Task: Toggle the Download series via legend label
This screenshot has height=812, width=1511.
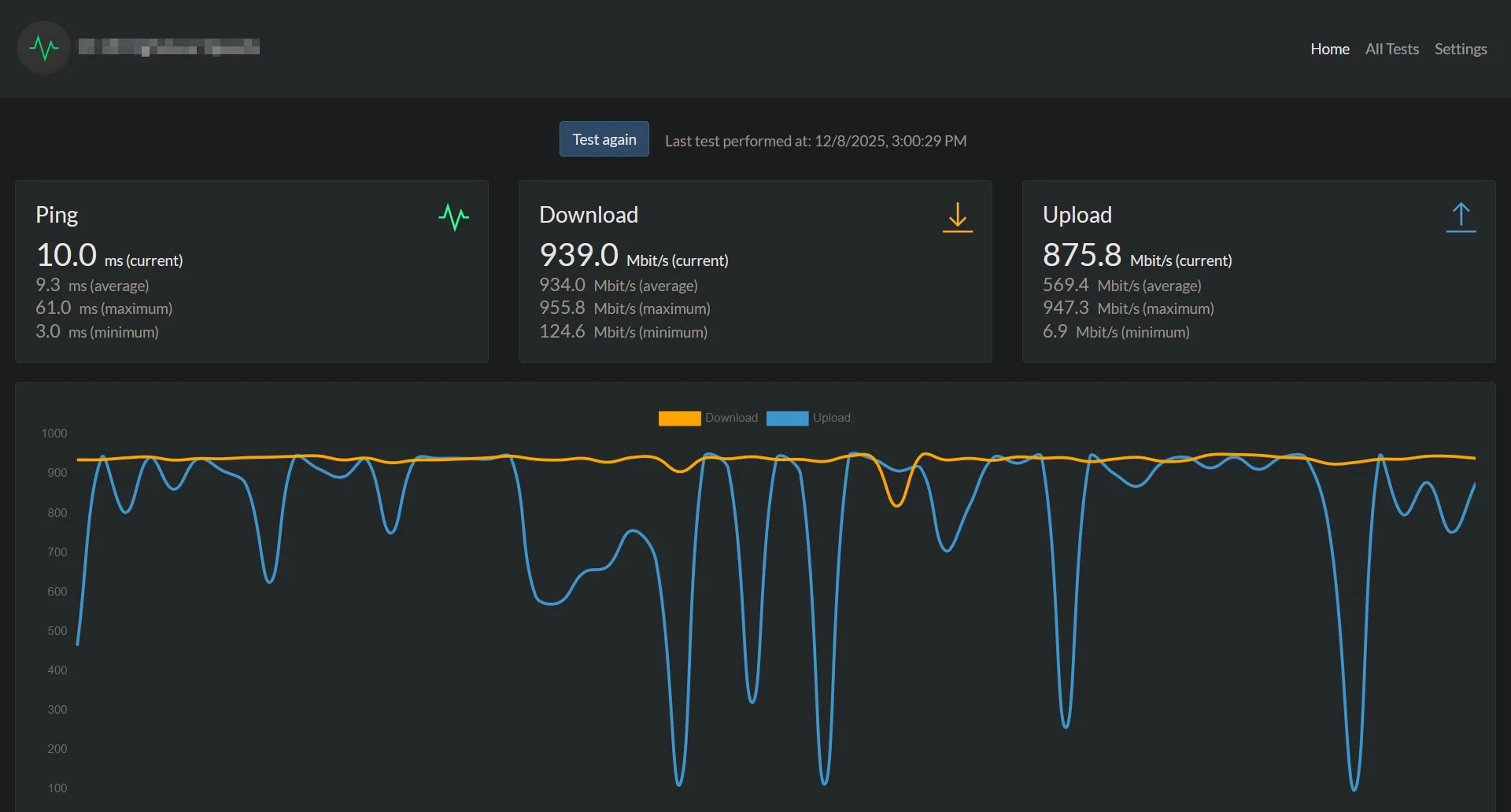Action: pos(731,418)
